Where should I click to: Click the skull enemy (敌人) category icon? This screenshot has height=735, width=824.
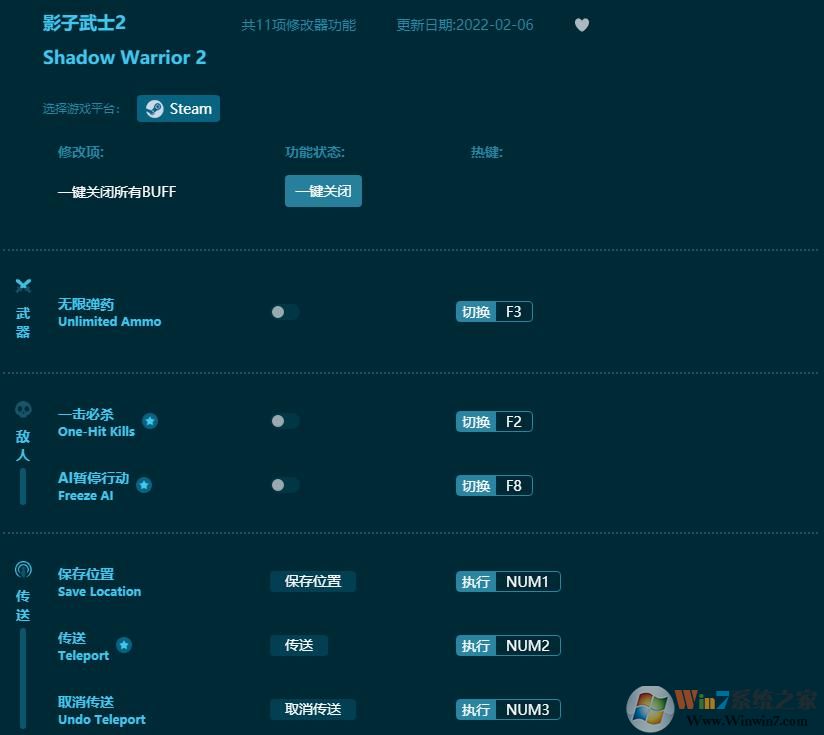coord(23,407)
